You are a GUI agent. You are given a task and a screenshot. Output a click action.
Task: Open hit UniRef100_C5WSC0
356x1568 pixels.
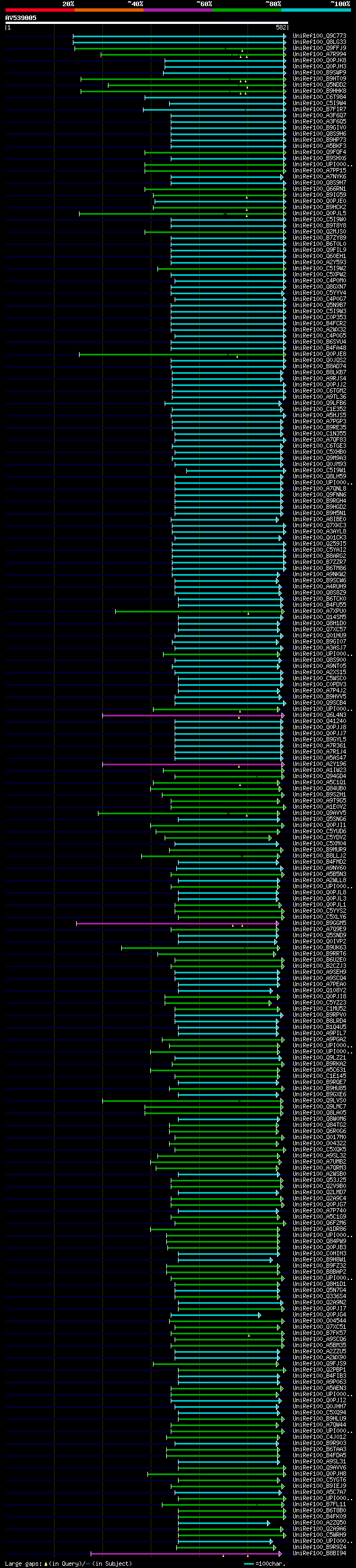(x=319, y=679)
